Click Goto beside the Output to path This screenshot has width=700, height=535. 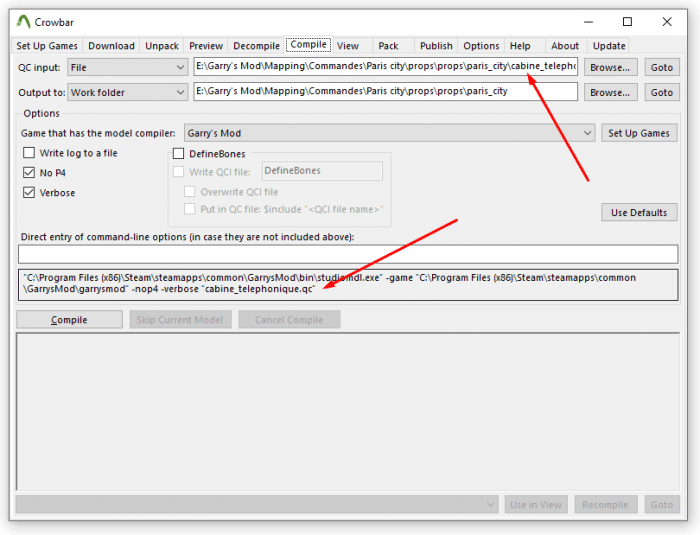click(x=662, y=92)
